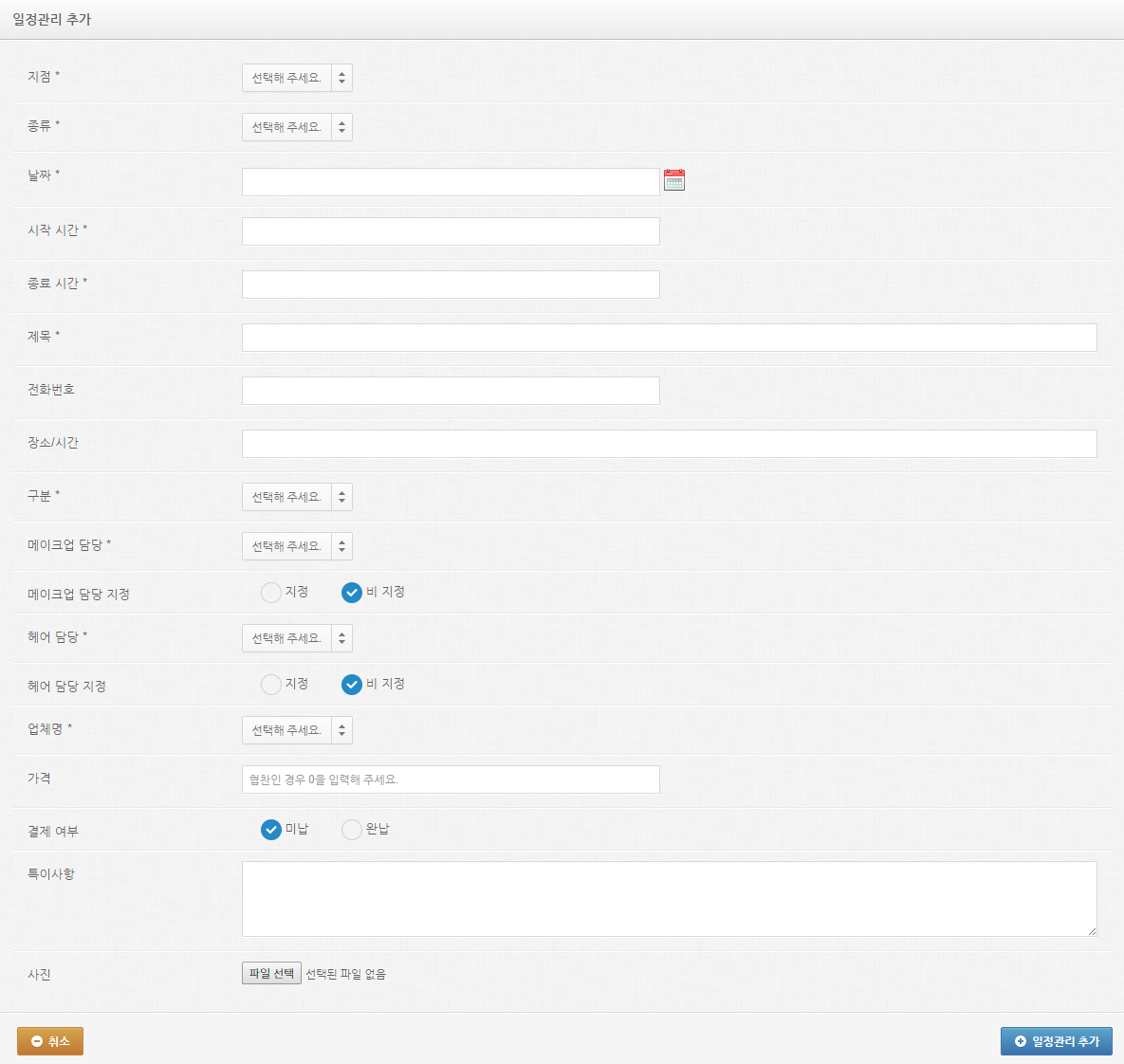
Task: Click the 일정관리 추가 submit button
Action: pyautogui.click(x=1056, y=1041)
